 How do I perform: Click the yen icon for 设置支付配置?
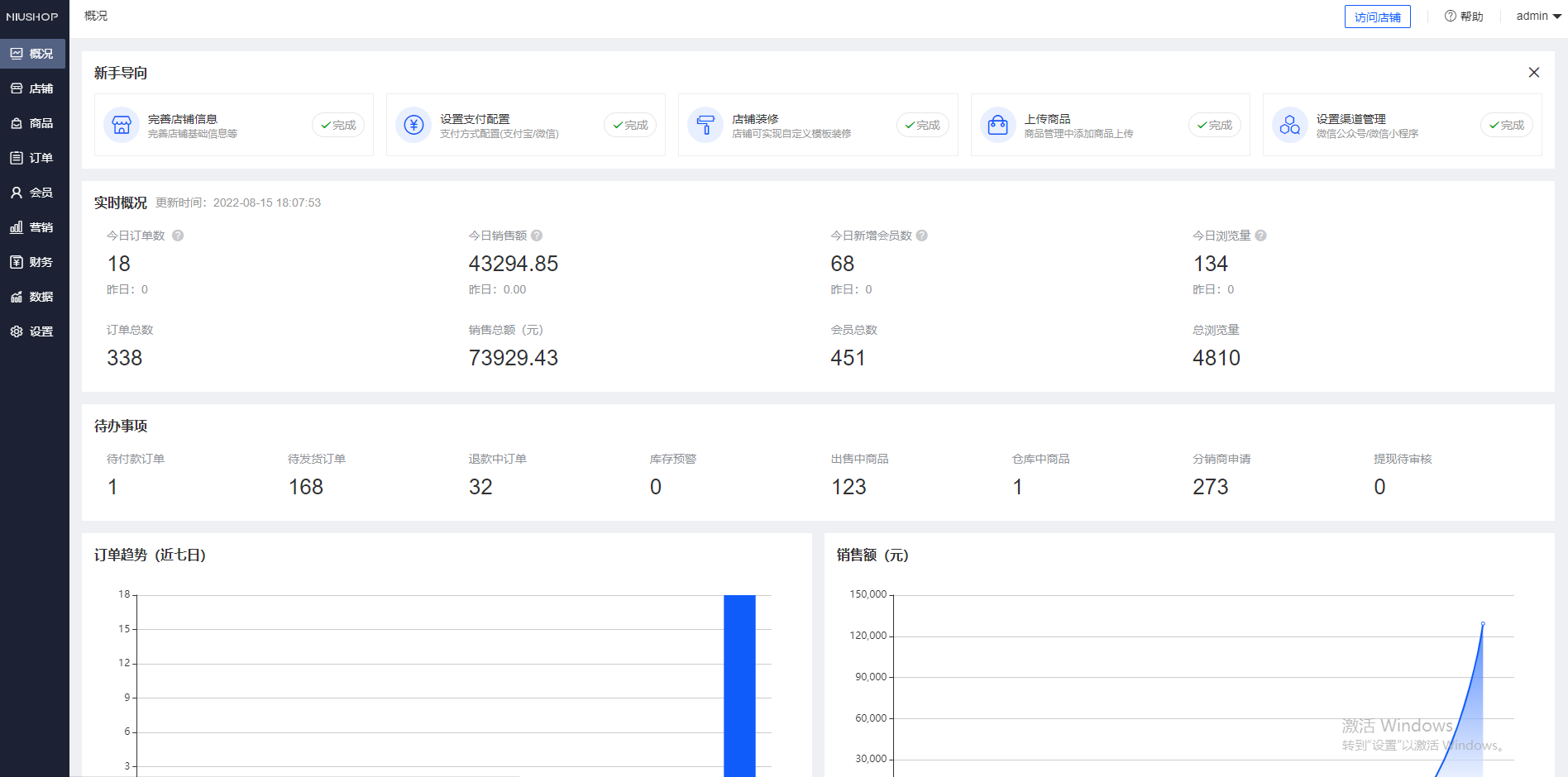coord(414,125)
